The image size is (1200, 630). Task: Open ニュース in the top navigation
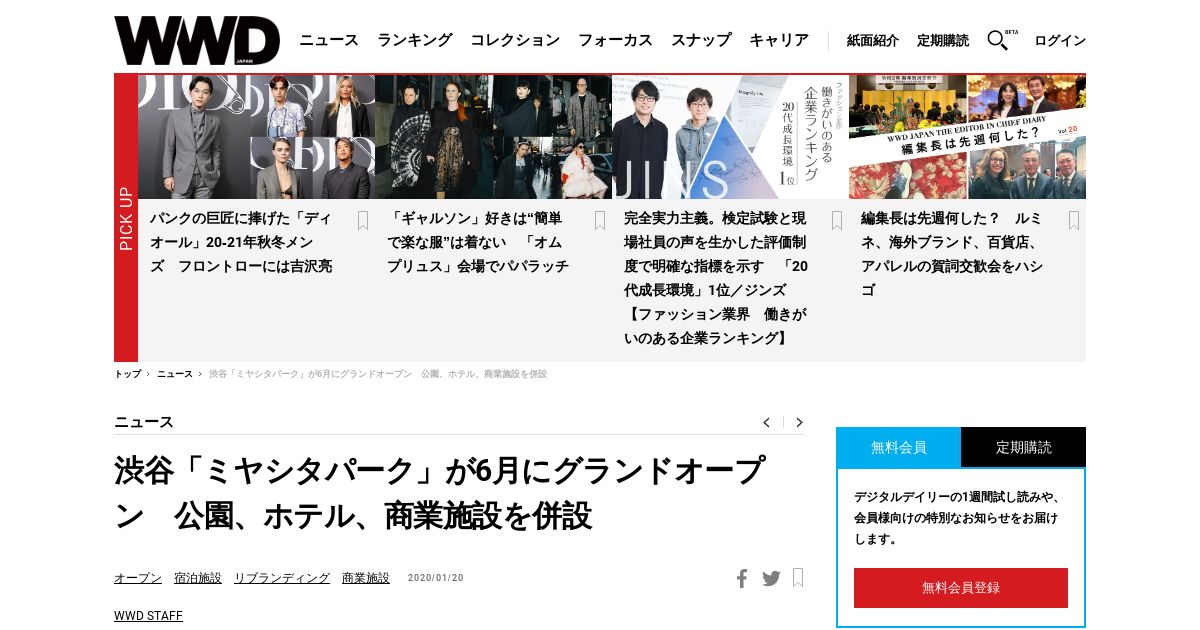point(329,40)
